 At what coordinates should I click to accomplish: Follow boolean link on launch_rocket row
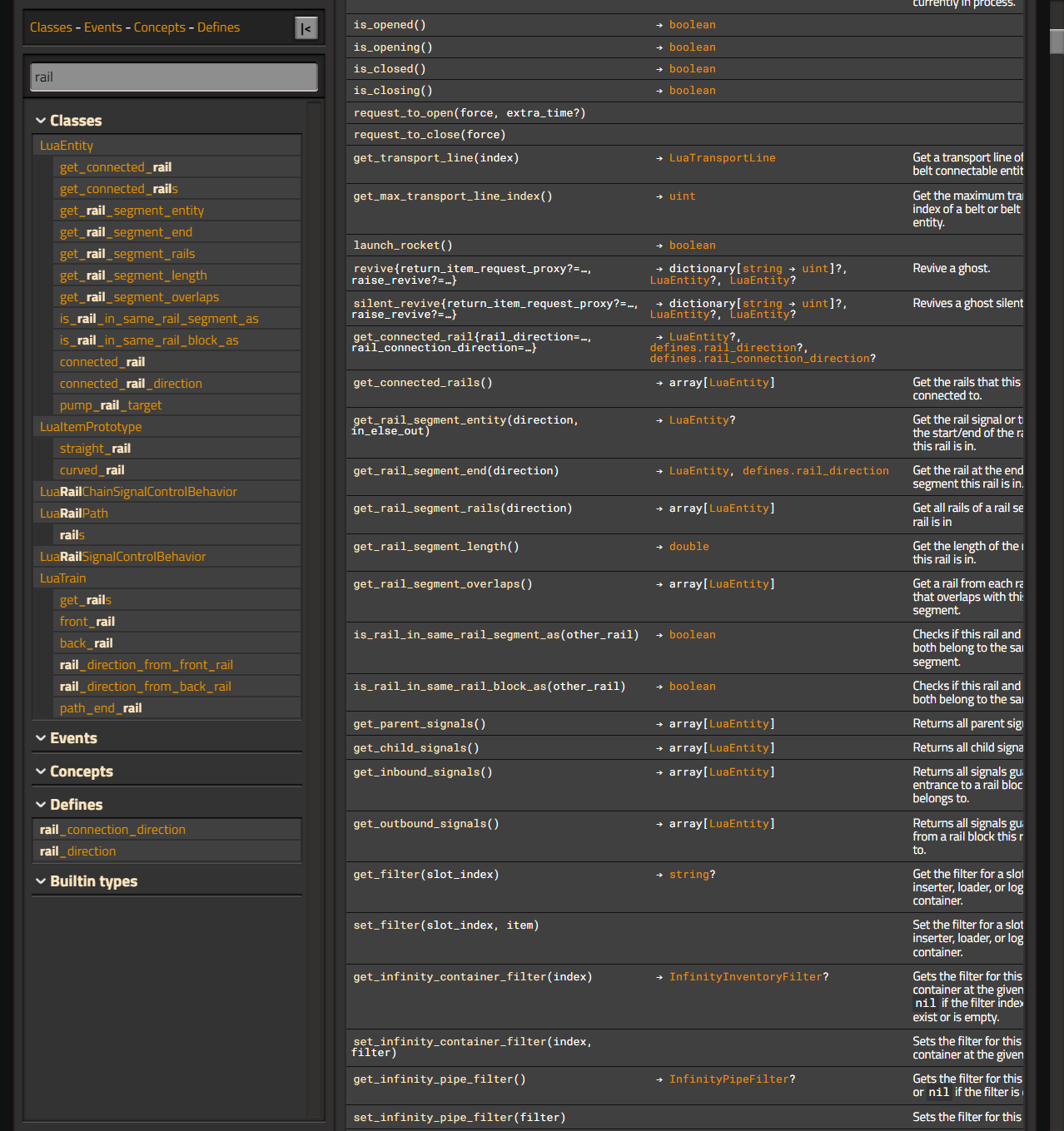693,246
